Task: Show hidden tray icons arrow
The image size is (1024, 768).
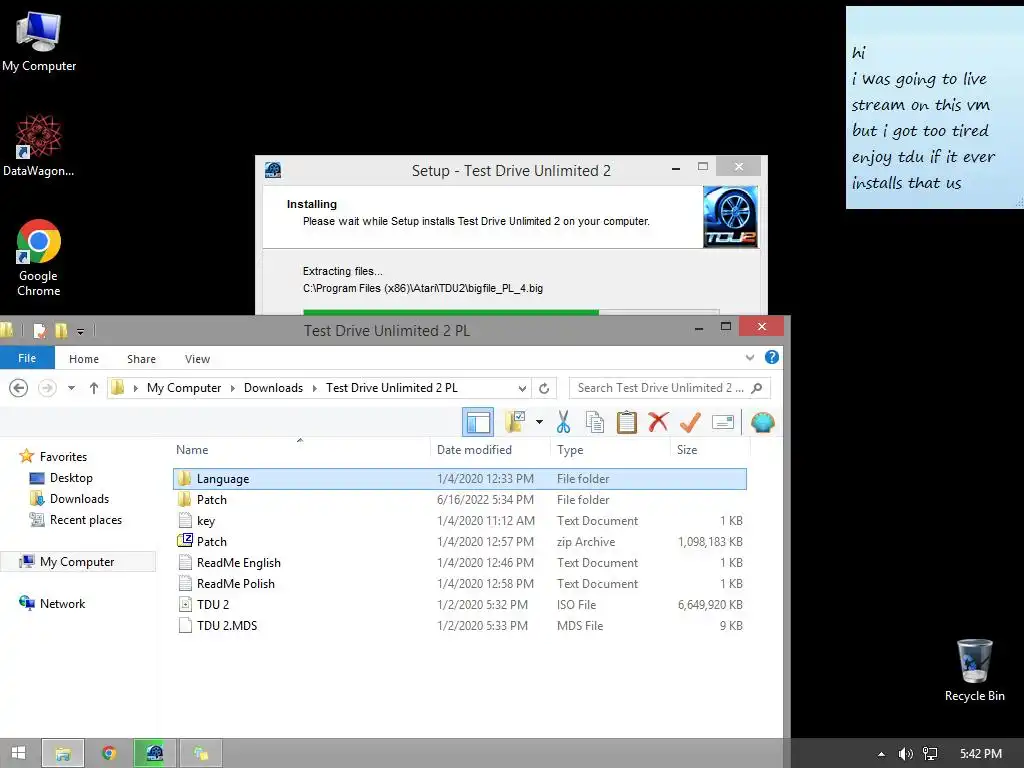Action: click(881, 754)
